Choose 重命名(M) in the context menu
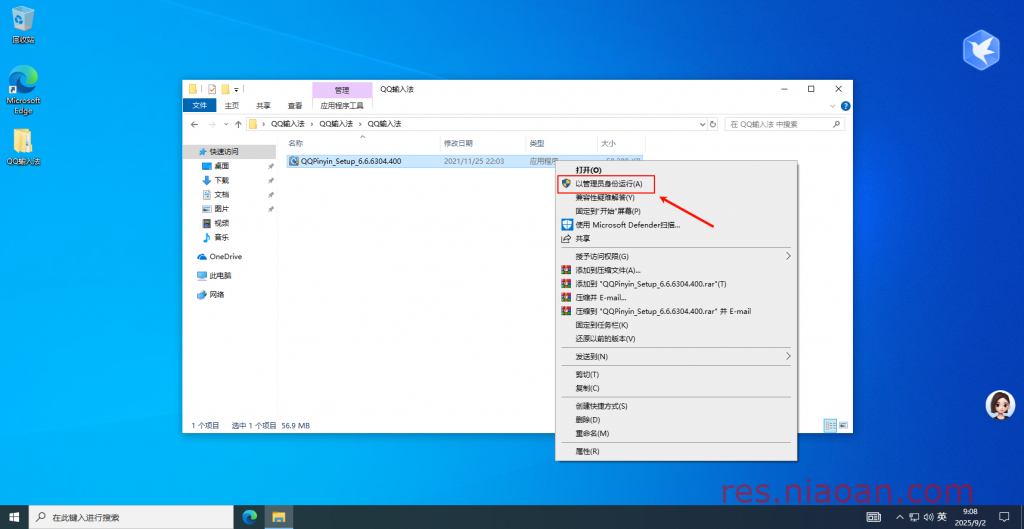Screen dimensions: 1024x529 676,433
